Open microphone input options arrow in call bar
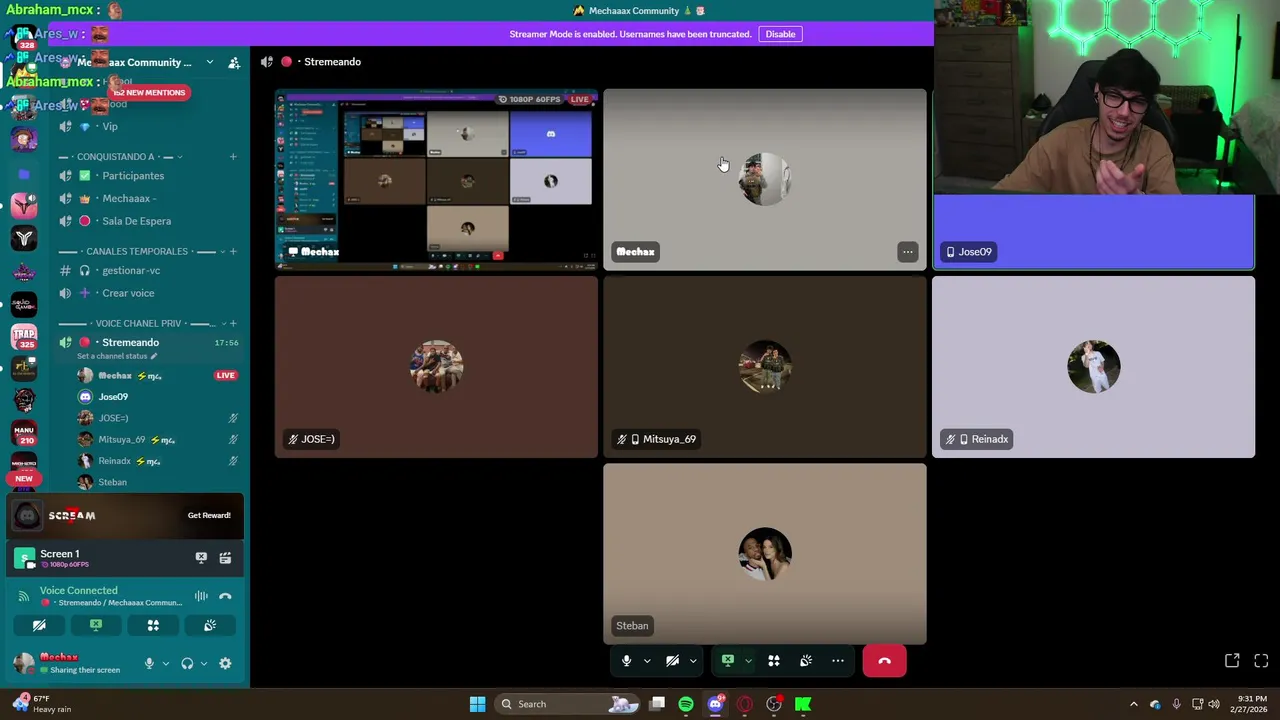1280x720 pixels. point(647,661)
